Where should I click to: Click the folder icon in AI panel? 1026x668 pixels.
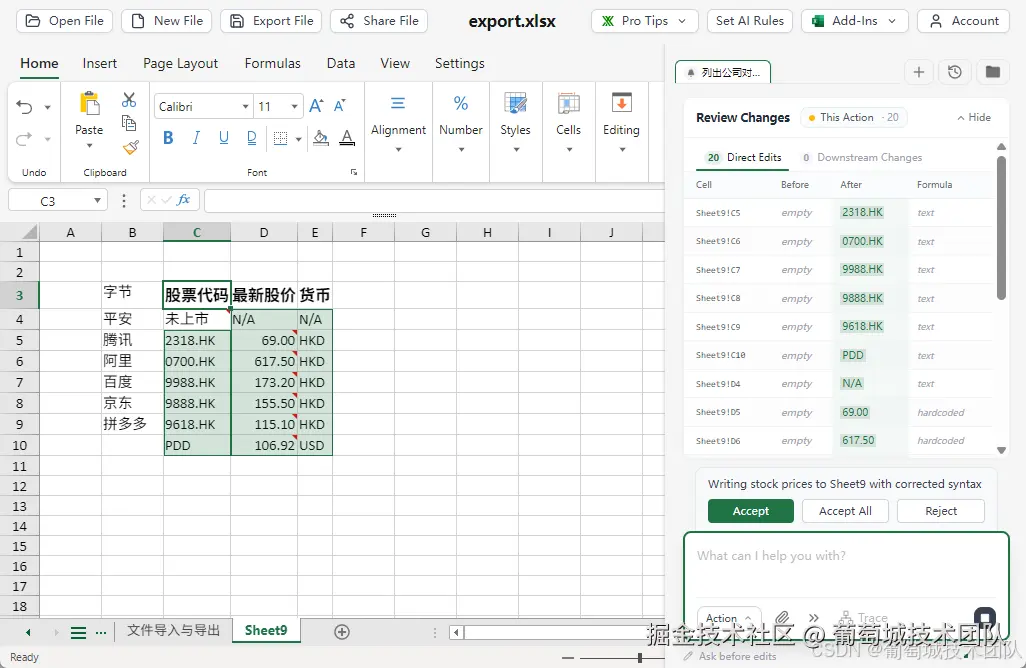993,72
